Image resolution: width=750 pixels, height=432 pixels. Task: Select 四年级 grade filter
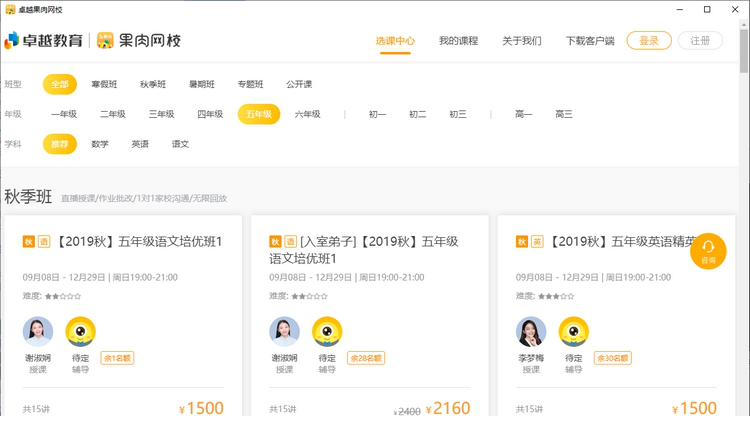pyautogui.click(x=210, y=114)
